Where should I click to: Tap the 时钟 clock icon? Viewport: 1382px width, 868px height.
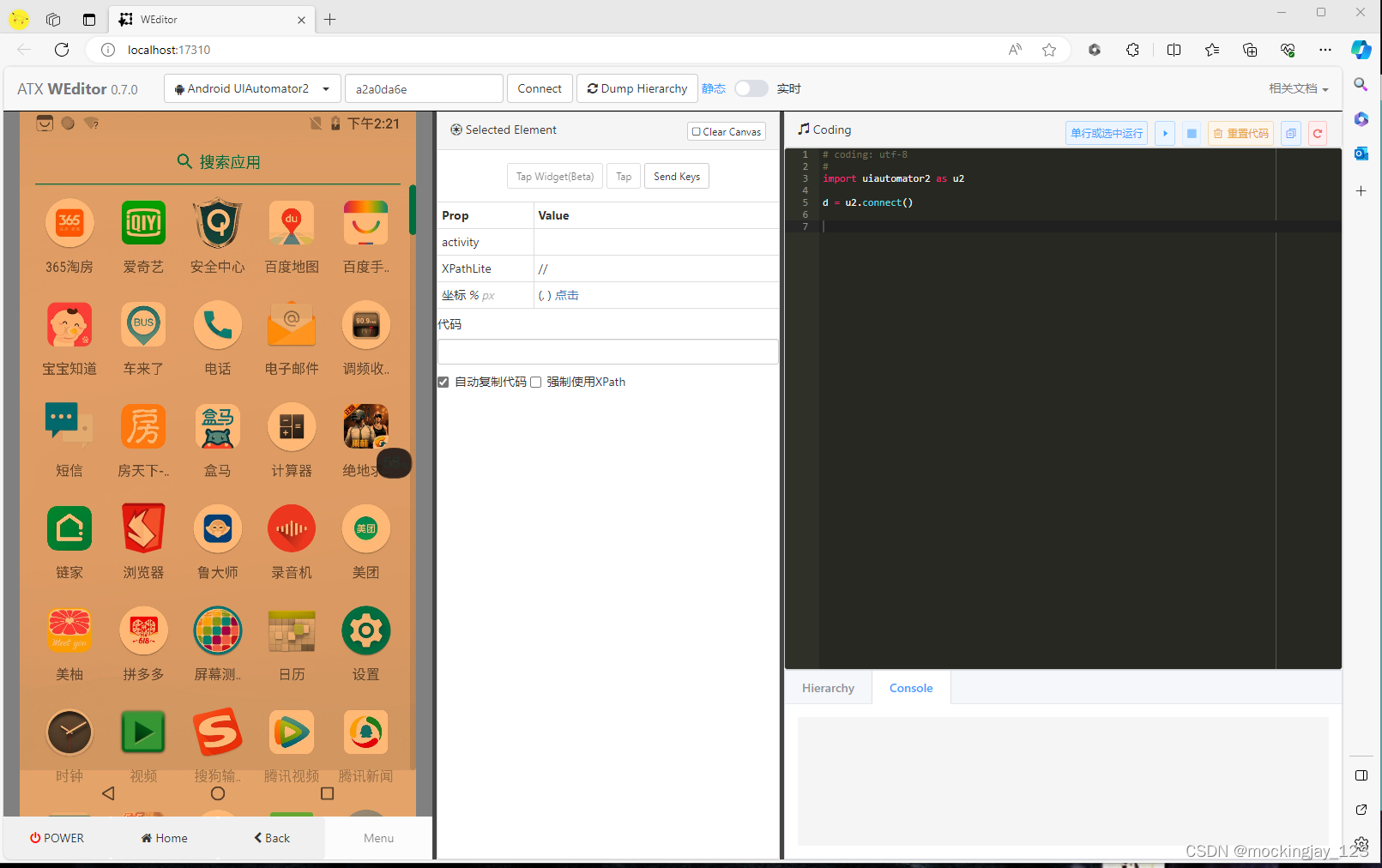coord(69,732)
